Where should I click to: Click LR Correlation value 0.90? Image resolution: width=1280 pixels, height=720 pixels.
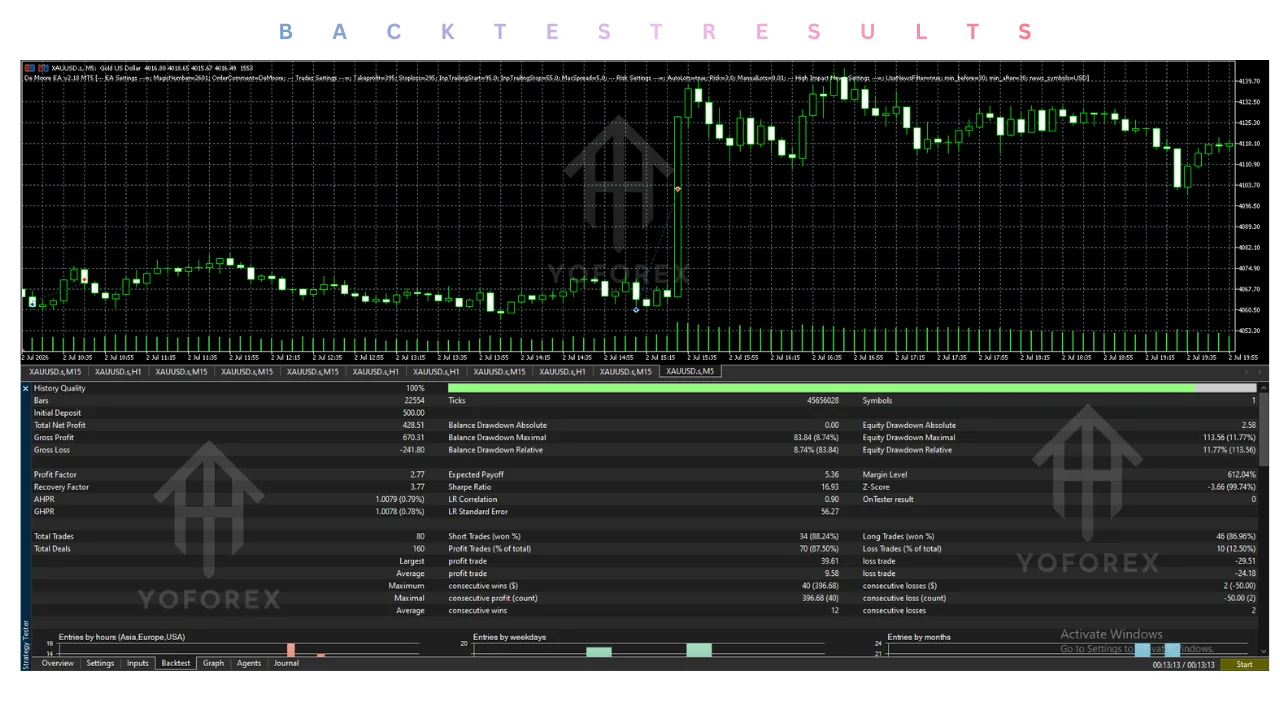[x=832, y=499]
